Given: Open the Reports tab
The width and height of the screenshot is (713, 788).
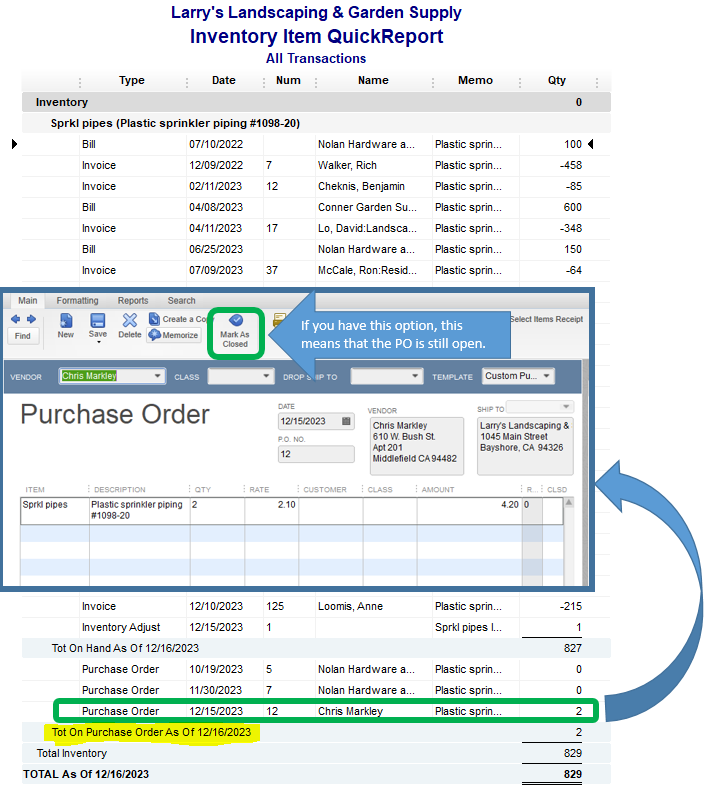Looking at the screenshot, I should point(133,300).
